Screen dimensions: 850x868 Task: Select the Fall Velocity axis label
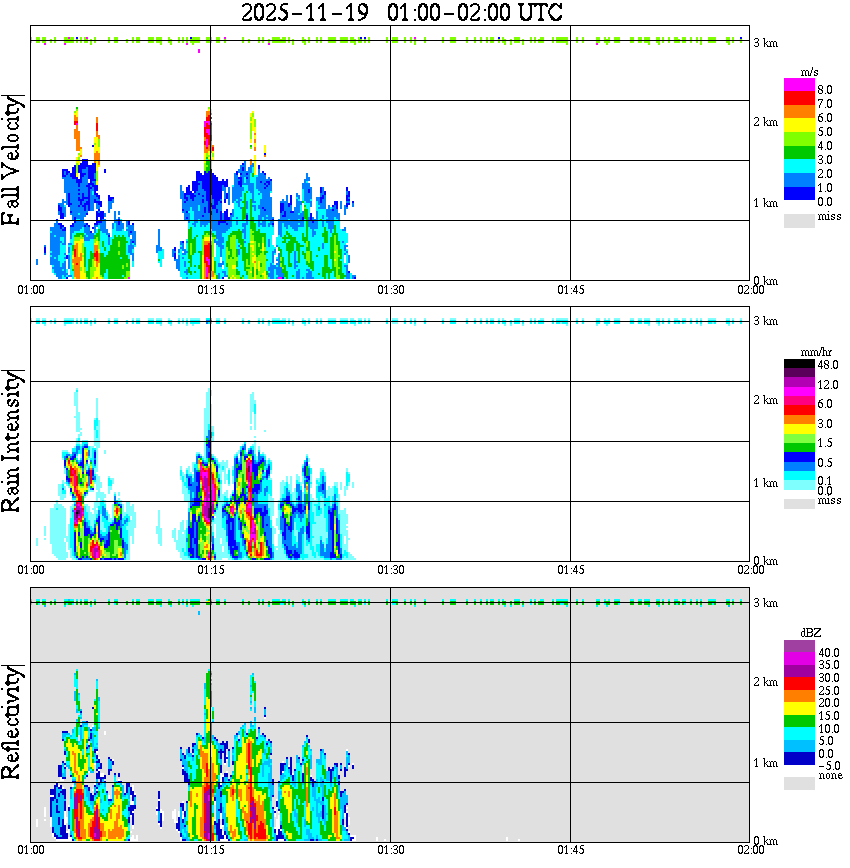coord(12,160)
